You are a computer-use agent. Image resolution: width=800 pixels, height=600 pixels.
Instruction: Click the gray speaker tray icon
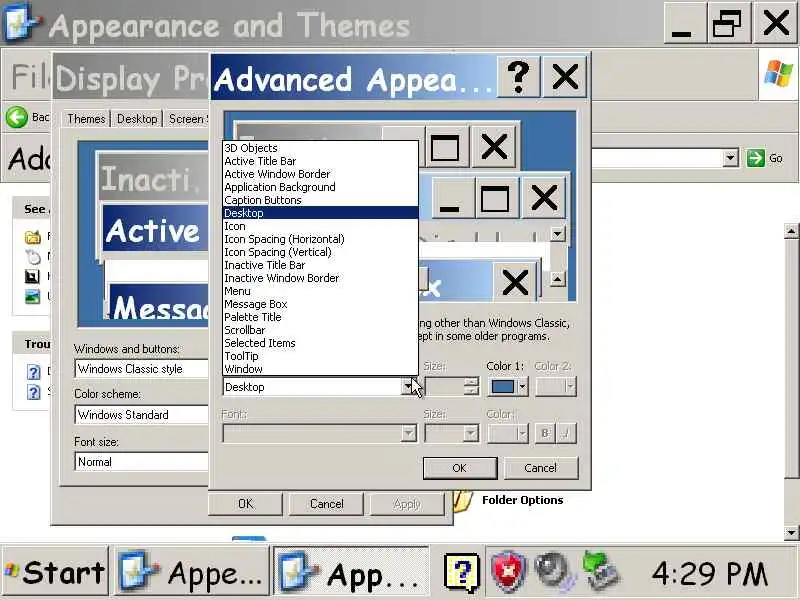click(555, 571)
